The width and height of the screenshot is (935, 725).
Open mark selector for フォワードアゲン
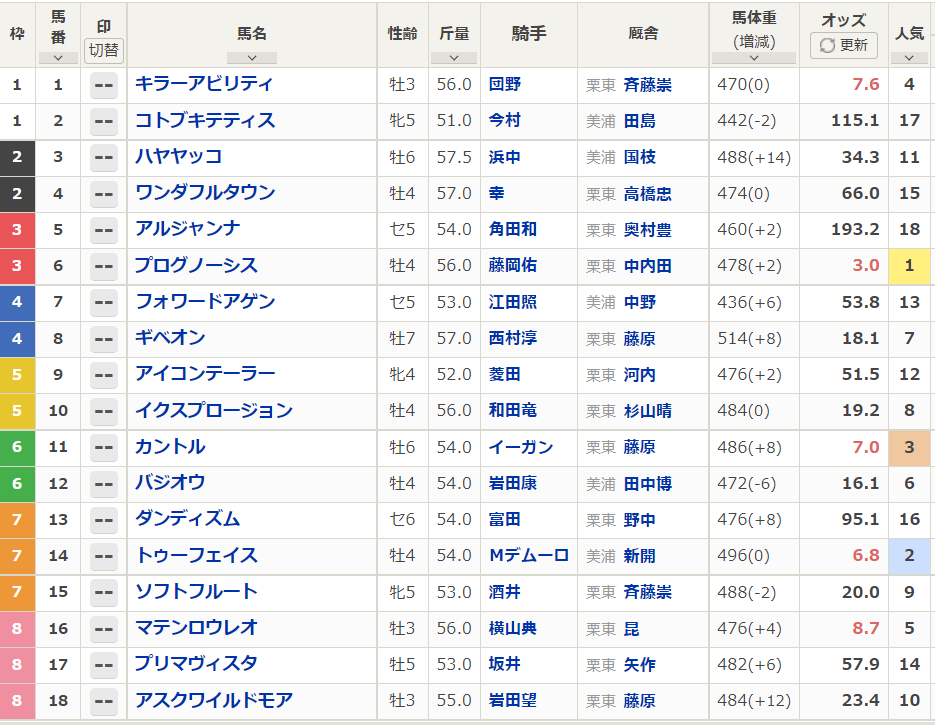(104, 302)
